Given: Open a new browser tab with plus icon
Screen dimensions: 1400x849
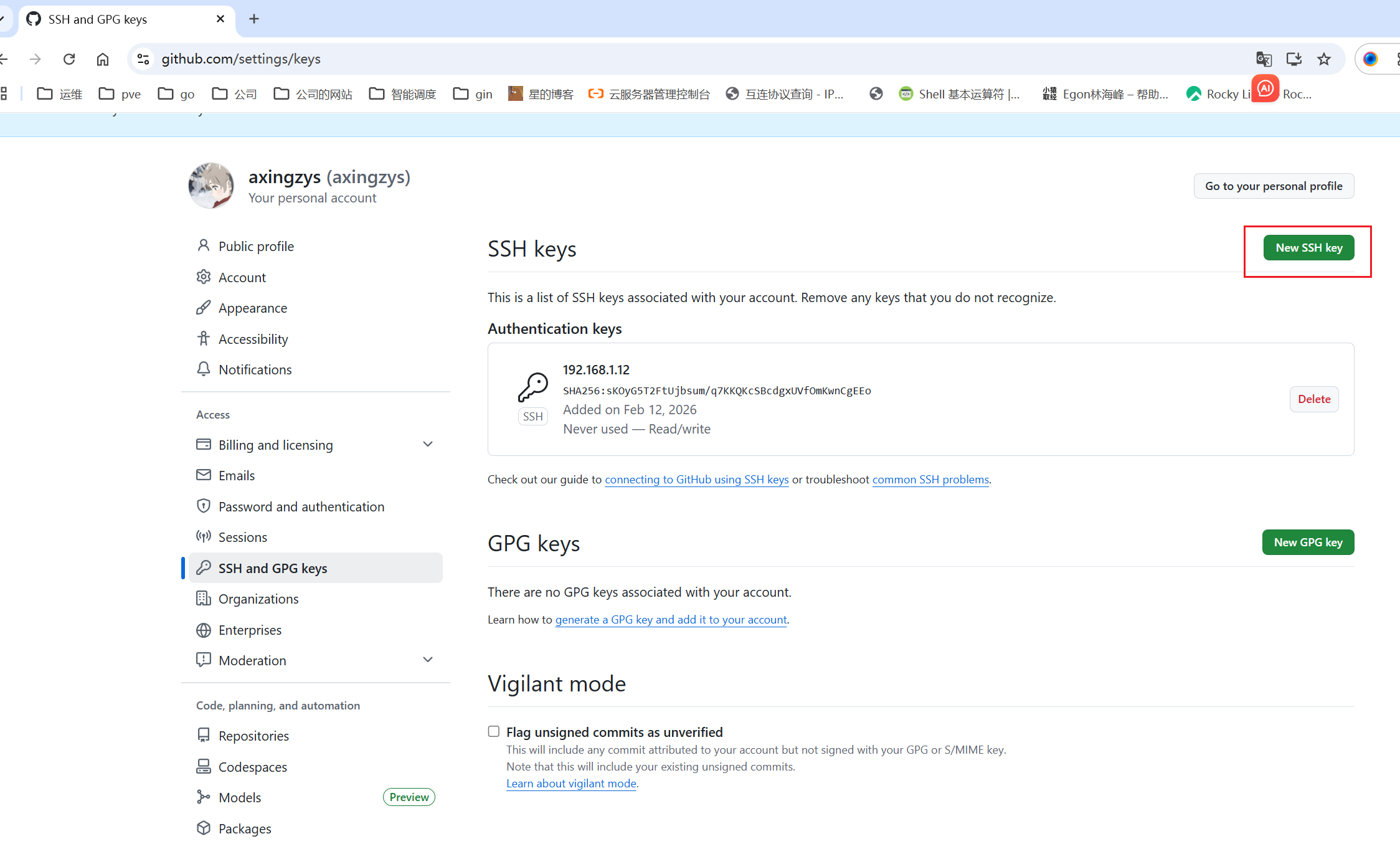Looking at the screenshot, I should 254,19.
